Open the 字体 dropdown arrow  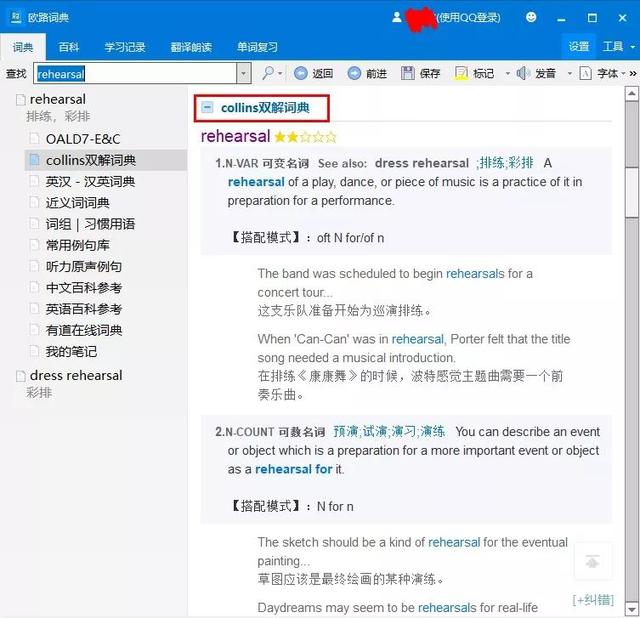(623, 73)
